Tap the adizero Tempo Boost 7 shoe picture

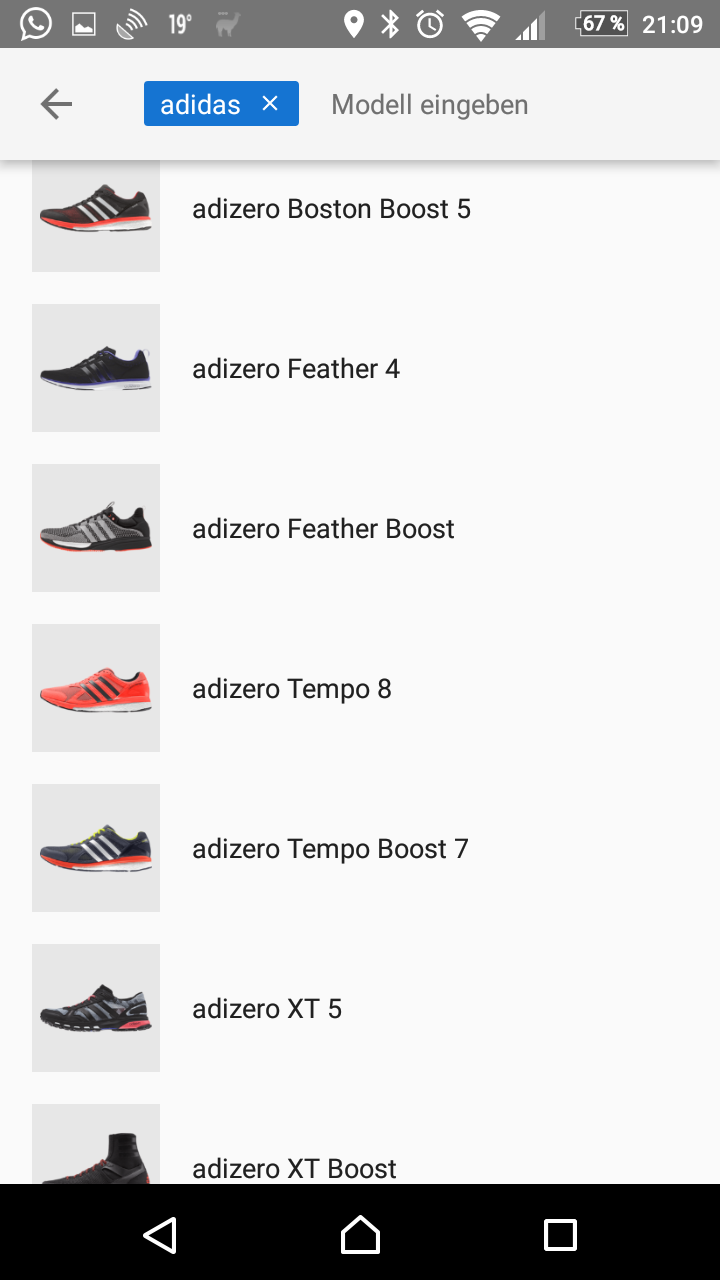tap(96, 848)
